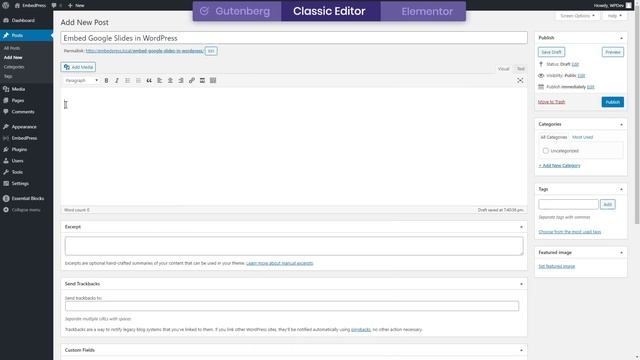Align text center
Screen dimensions: 640x360
(x=170, y=80)
